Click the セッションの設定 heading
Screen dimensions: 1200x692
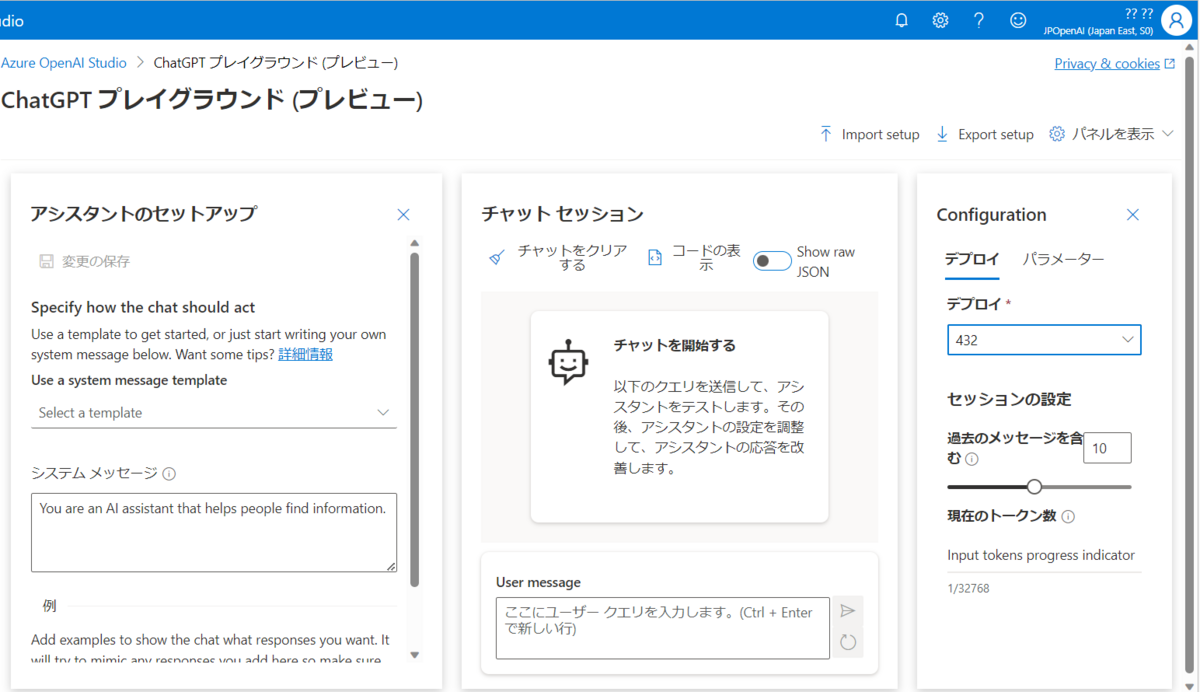[x=1009, y=399]
